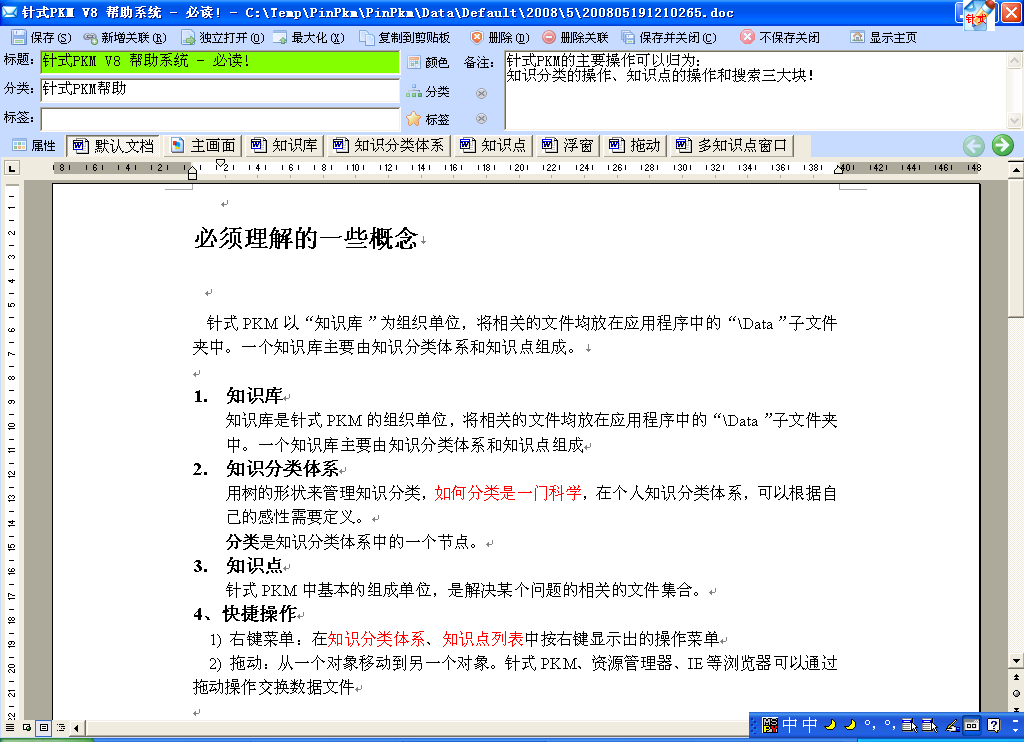This screenshot has width=1024, height=742.
Task: Click 新增关联 to add an association
Action: click(125, 37)
